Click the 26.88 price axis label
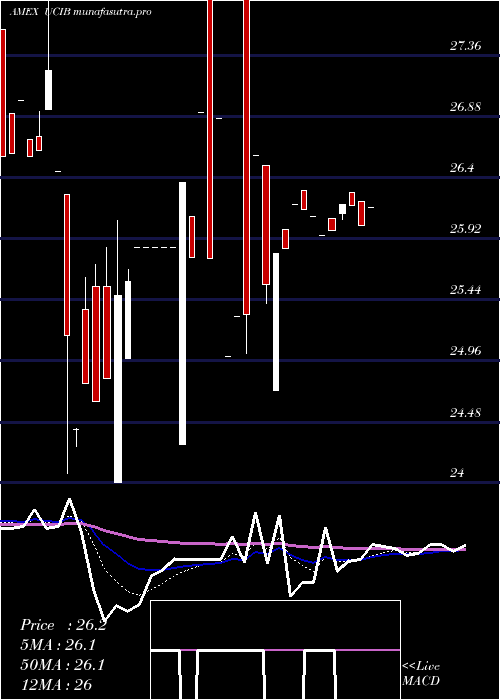This screenshot has width=500, height=700. click(x=466, y=107)
